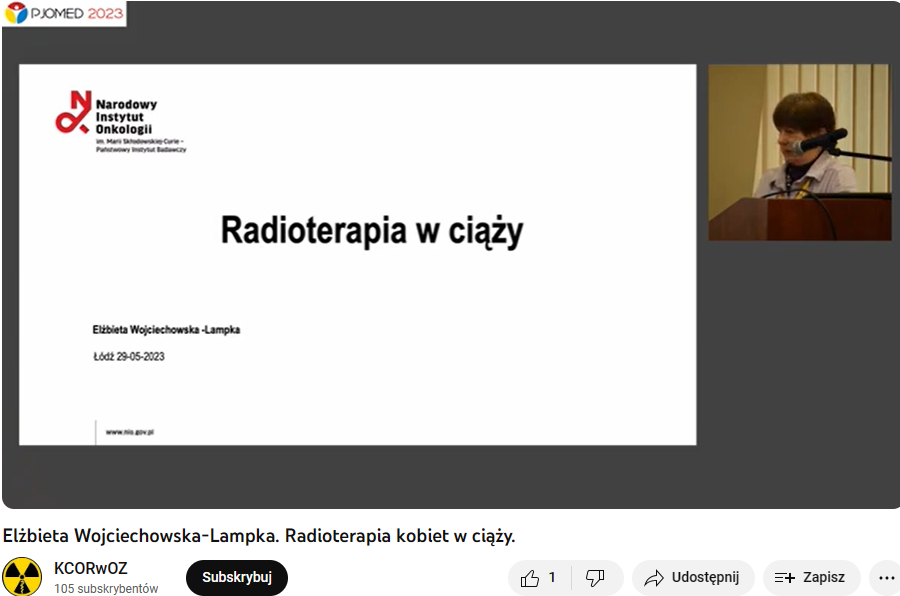Click the speaker camera inset
Image resolution: width=900 pixels, height=596 pixels.
click(800, 152)
